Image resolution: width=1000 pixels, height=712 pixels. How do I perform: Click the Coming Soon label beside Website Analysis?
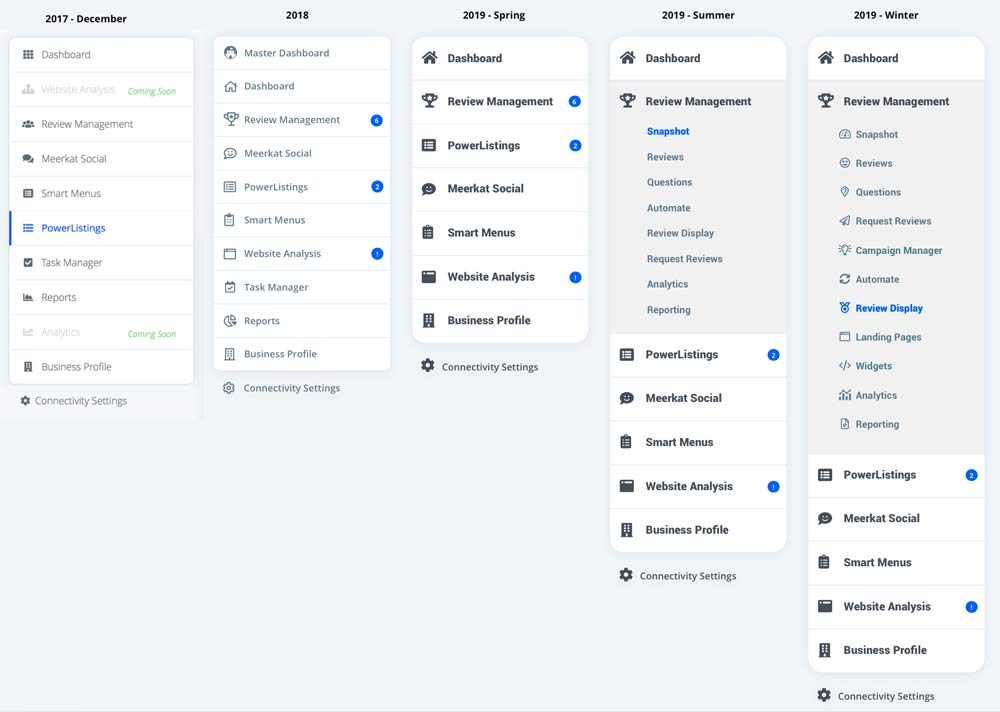(x=152, y=91)
